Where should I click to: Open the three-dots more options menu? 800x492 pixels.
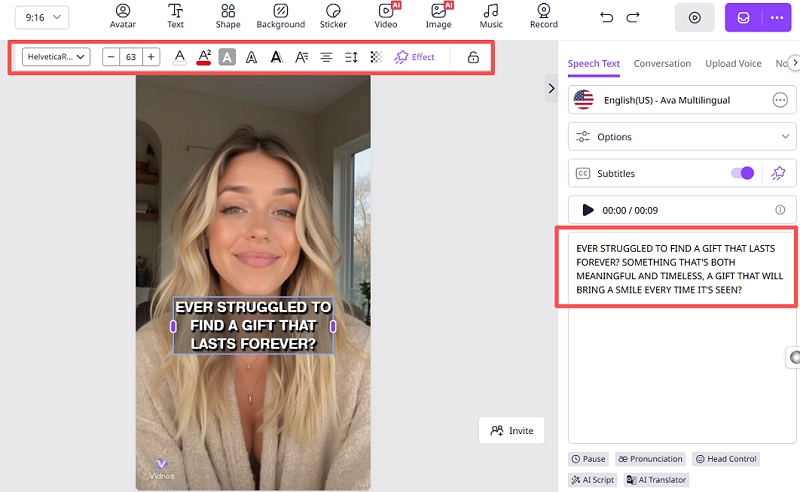click(x=777, y=17)
